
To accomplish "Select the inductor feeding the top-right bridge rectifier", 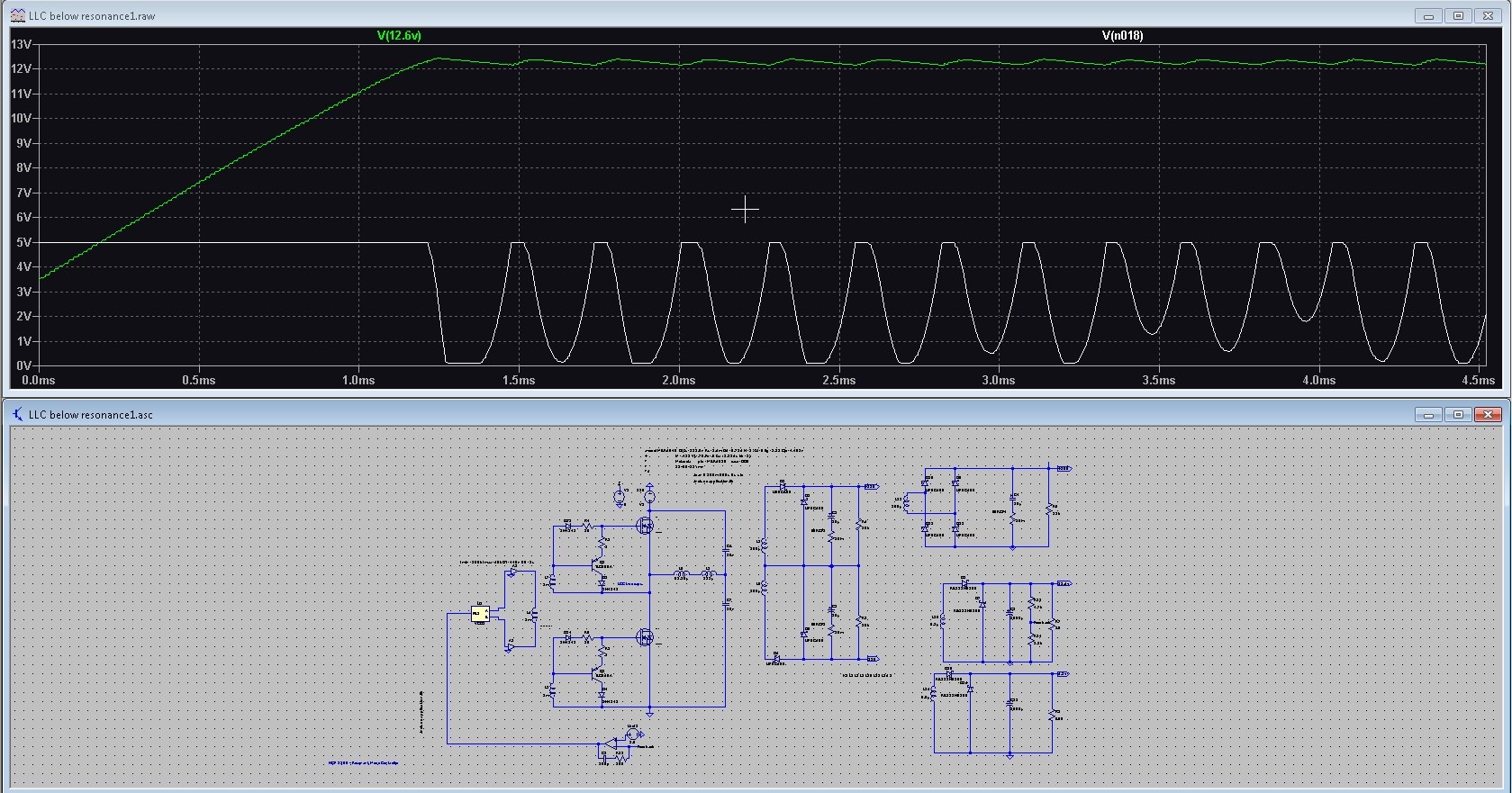I will [x=906, y=503].
